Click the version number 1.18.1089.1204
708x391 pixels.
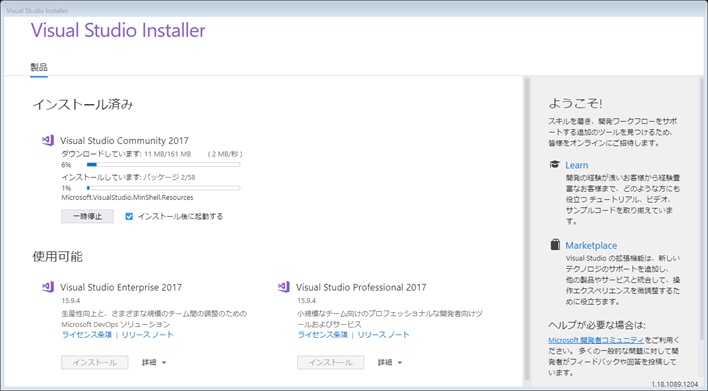(x=675, y=384)
